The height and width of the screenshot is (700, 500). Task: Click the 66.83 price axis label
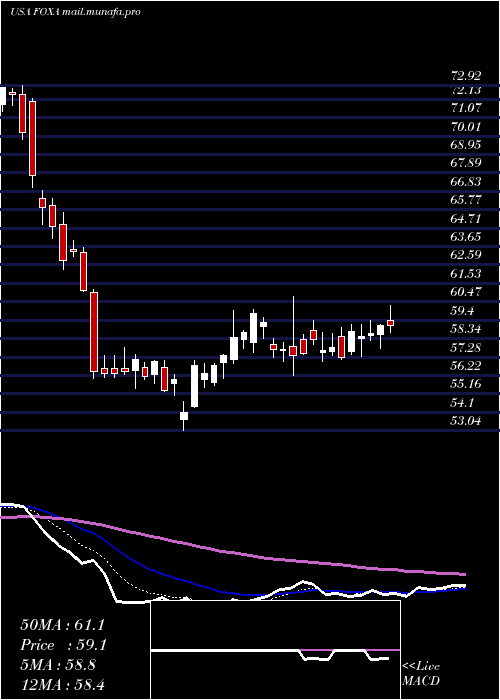466,182
